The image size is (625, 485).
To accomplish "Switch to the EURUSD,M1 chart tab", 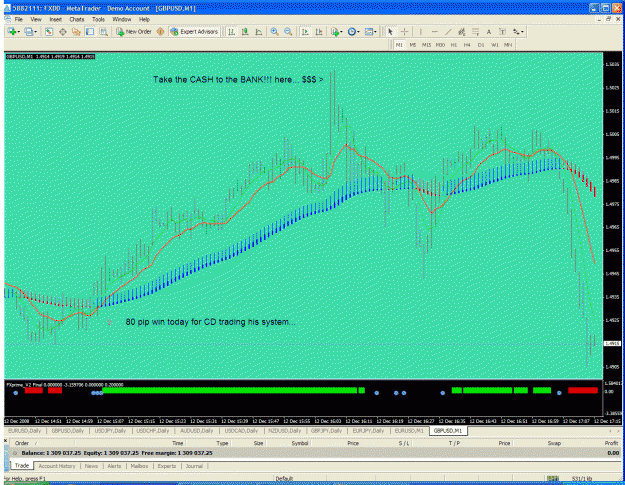I will pos(409,431).
